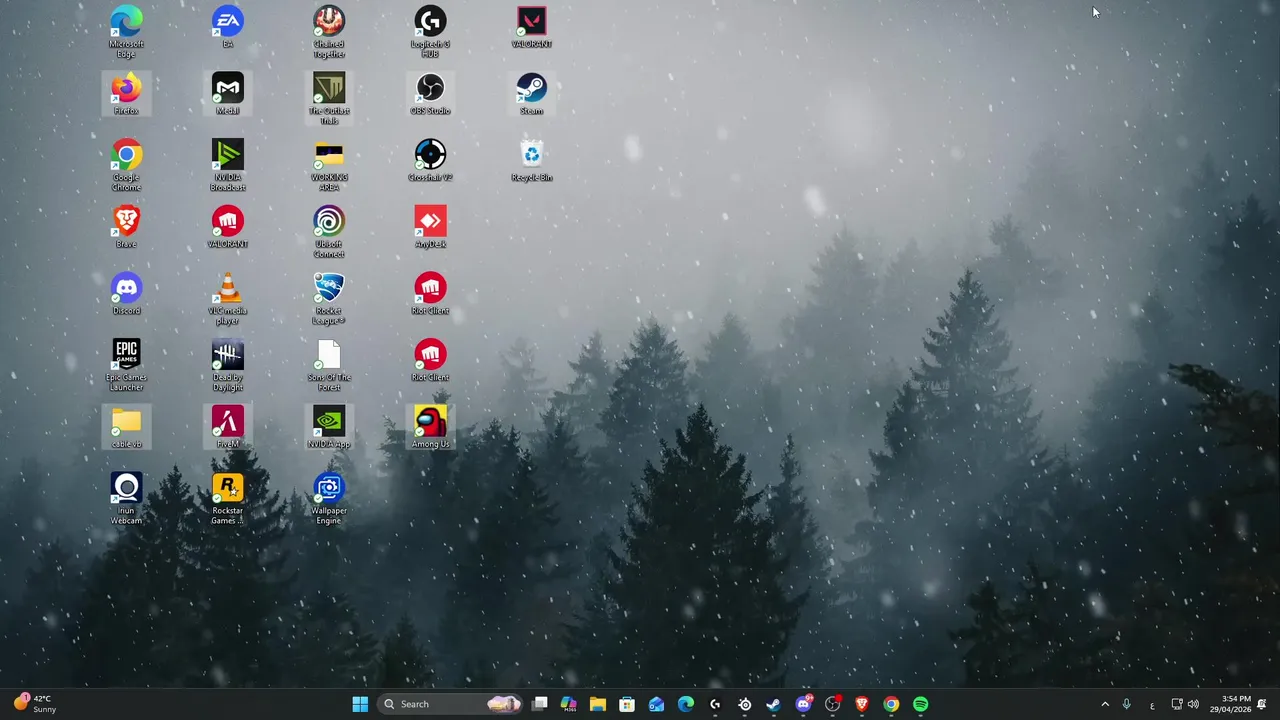This screenshot has width=1280, height=720.
Task: Select the Brave desktop shortcut
Action: pyautogui.click(x=126, y=227)
